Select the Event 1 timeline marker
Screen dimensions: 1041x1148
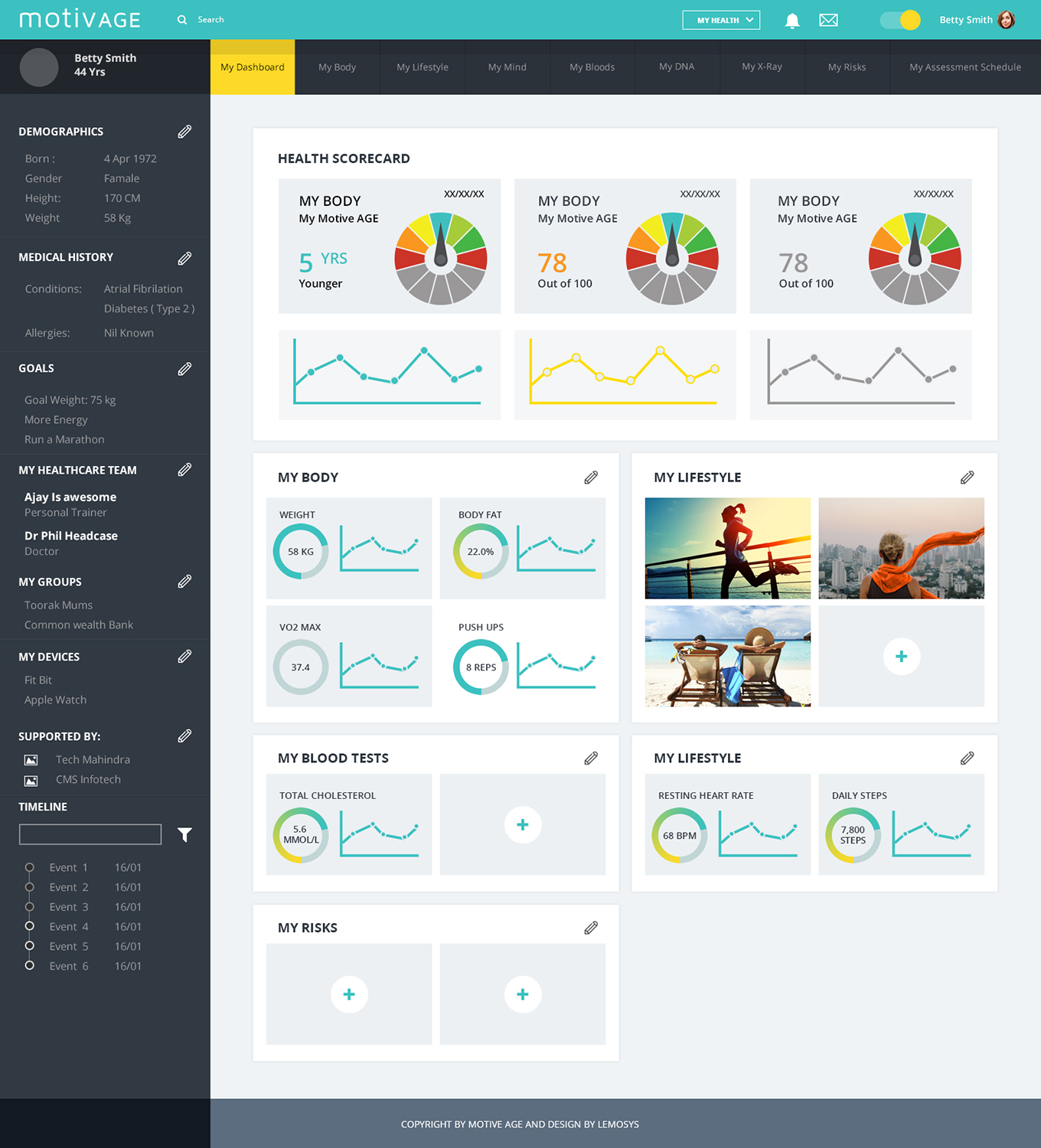click(x=30, y=867)
